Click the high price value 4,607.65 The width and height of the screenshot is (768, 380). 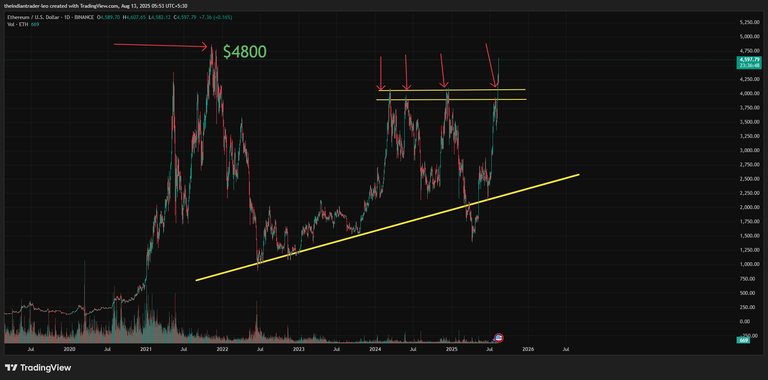[136, 17]
